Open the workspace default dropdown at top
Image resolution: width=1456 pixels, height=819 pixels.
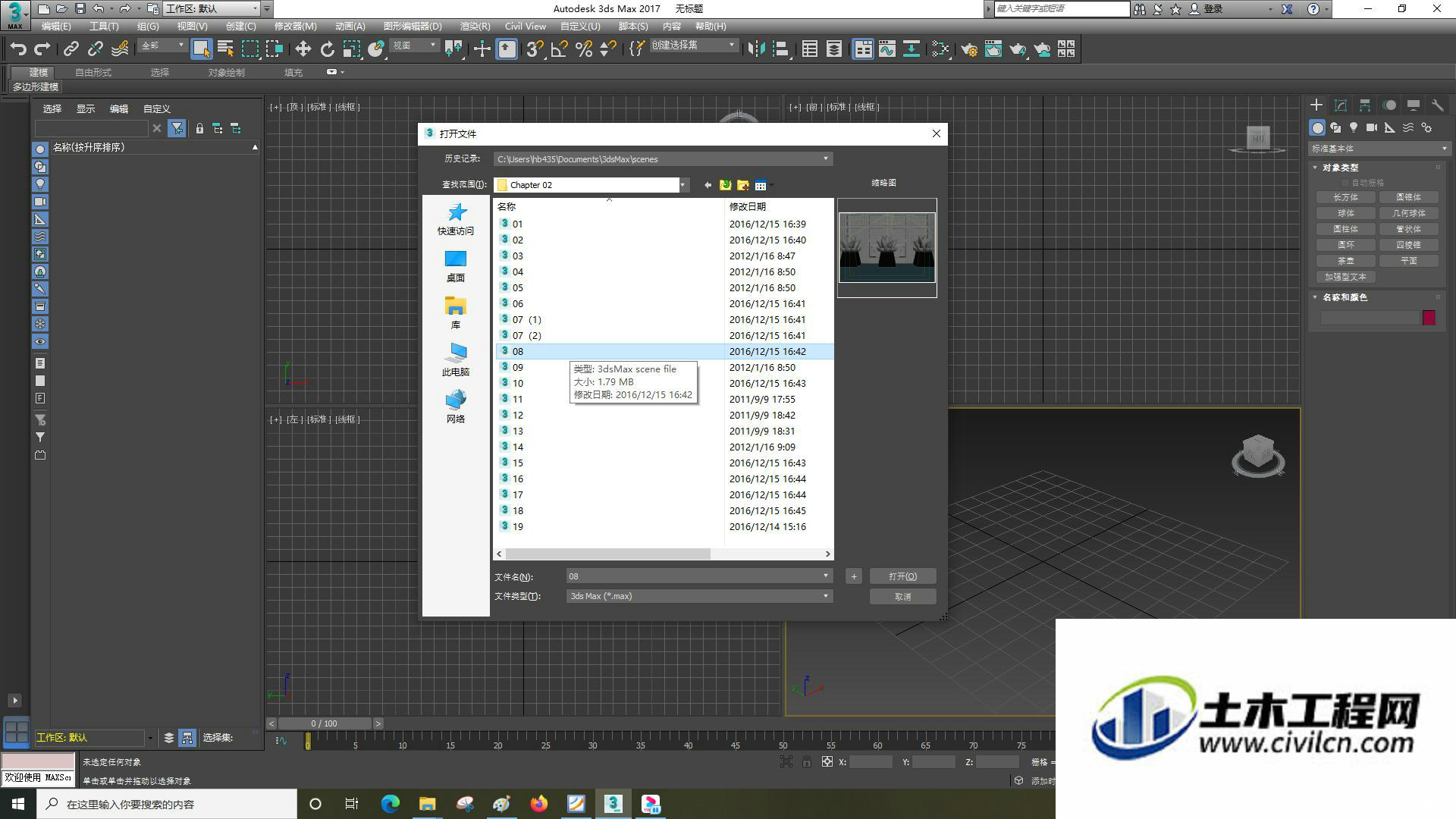click(212, 8)
